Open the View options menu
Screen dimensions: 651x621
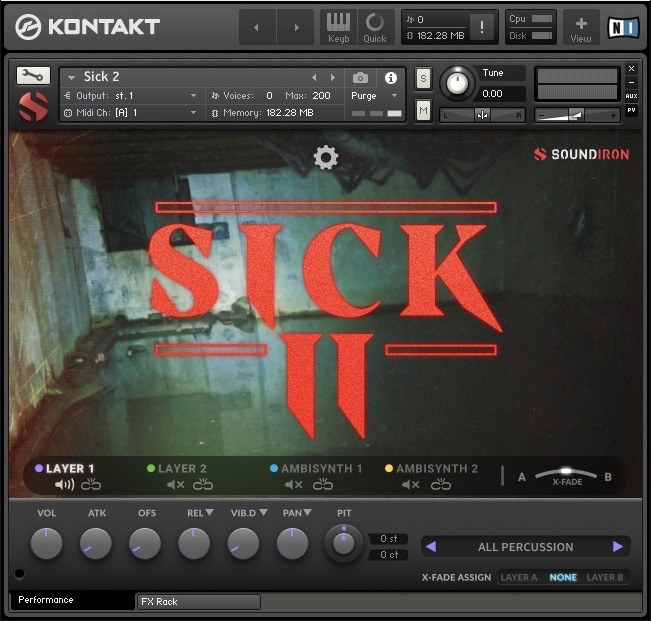(580, 29)
